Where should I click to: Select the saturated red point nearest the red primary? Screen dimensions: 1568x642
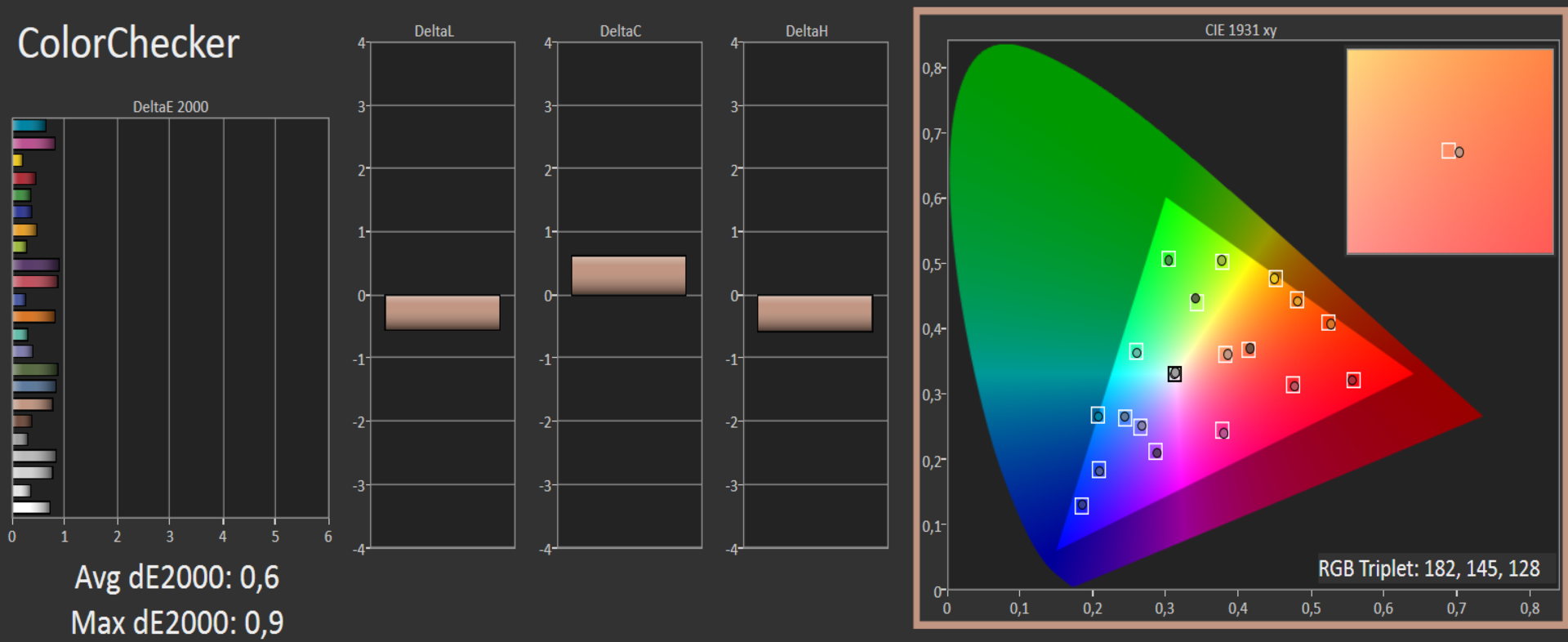[1353, 380]
